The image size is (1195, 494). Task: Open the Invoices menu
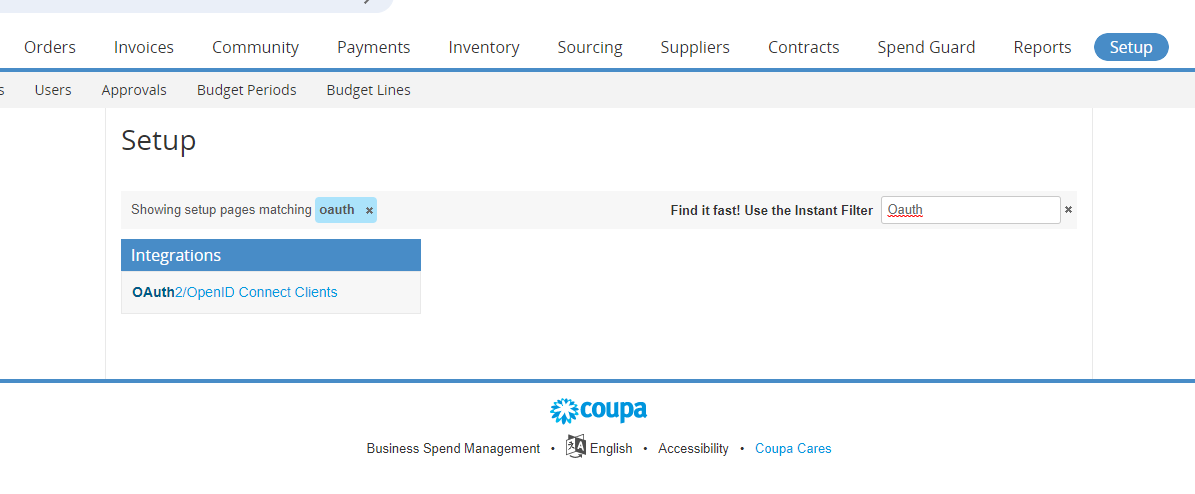coord(144,47)
